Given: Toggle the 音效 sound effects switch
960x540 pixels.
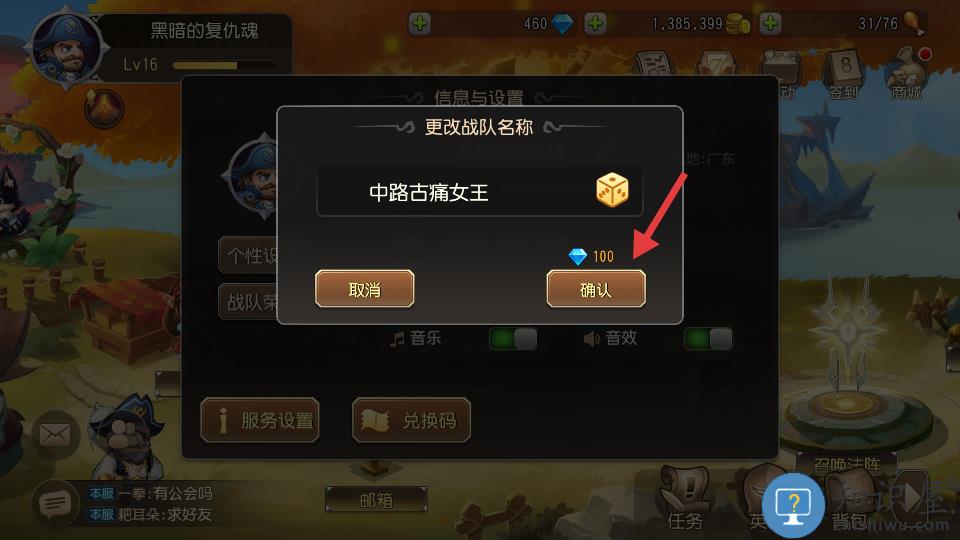Looking at the screenshot, I should (708, 339).
